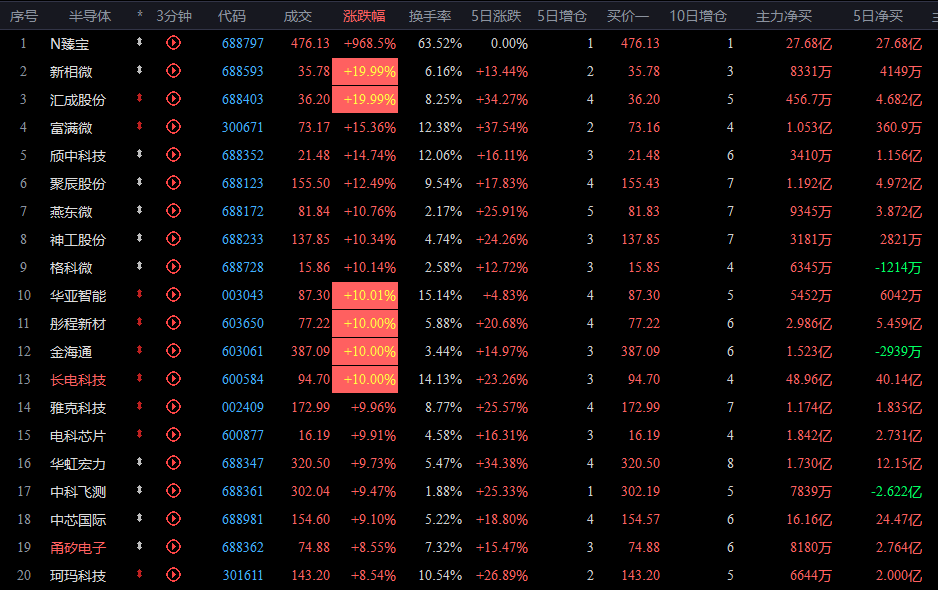Viewport: 938px width, 590px height.
Task: Click +968.5% change value for N臻宝
Action: pyautogui.click(x=370, y=44)
